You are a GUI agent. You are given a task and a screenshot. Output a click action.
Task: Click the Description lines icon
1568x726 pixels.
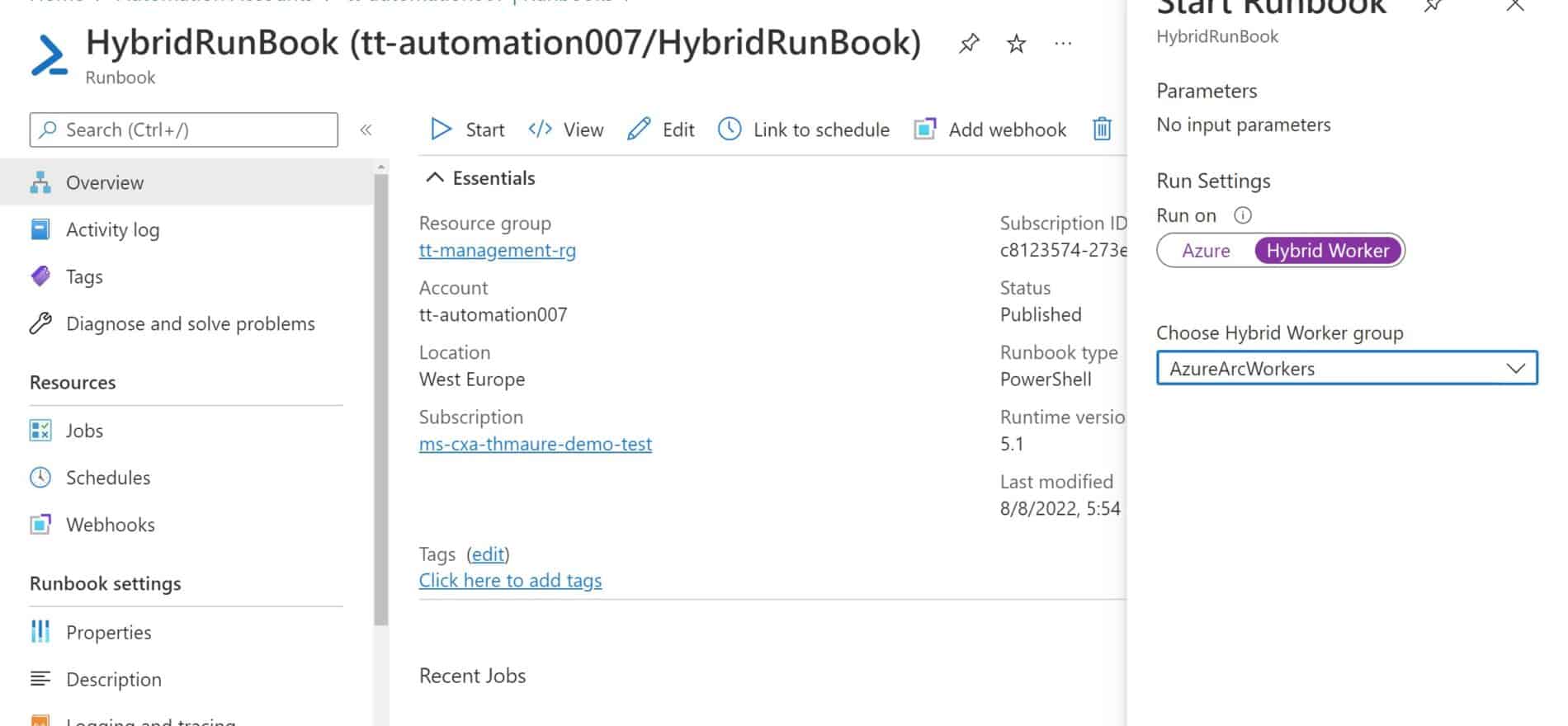pos(40,679)
